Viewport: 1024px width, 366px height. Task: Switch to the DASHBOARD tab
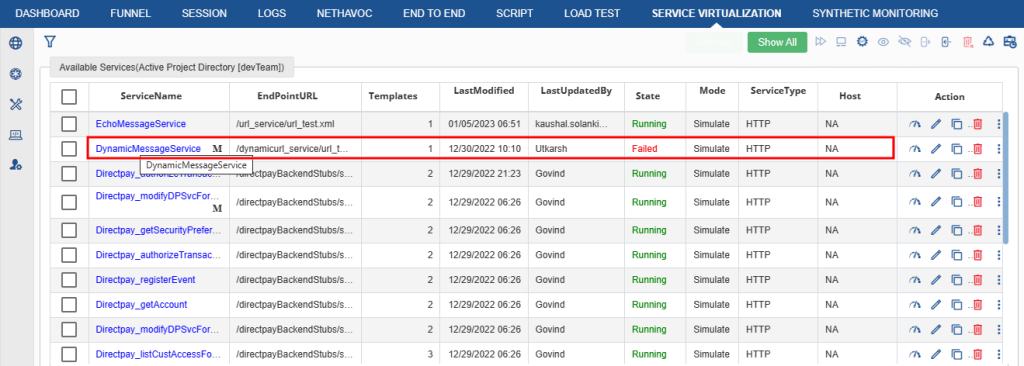click(x=48, y=13)
